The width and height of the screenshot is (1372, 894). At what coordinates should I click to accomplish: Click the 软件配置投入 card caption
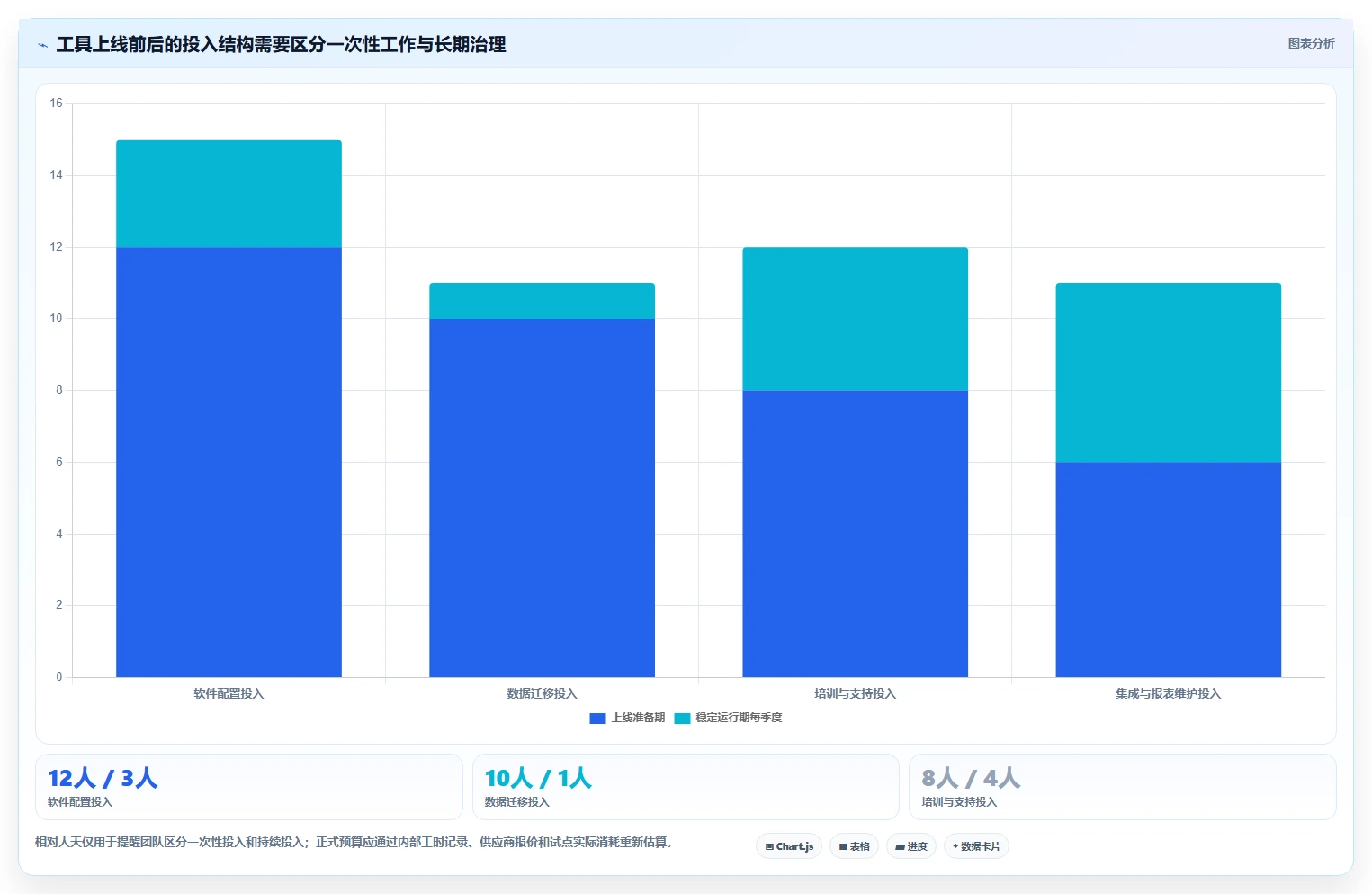(x=80, y=802)
